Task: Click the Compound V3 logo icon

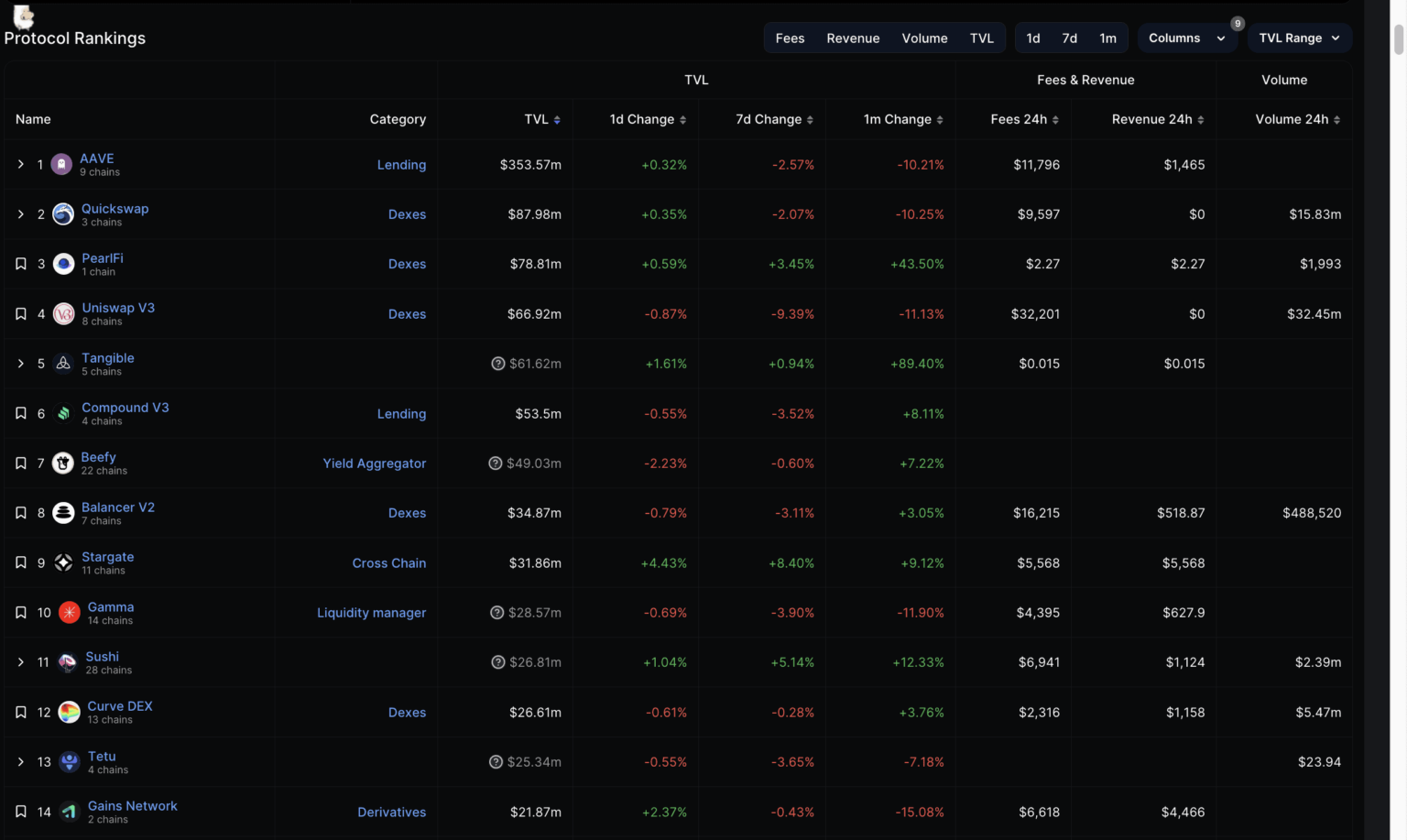Action: click(63, 414)
